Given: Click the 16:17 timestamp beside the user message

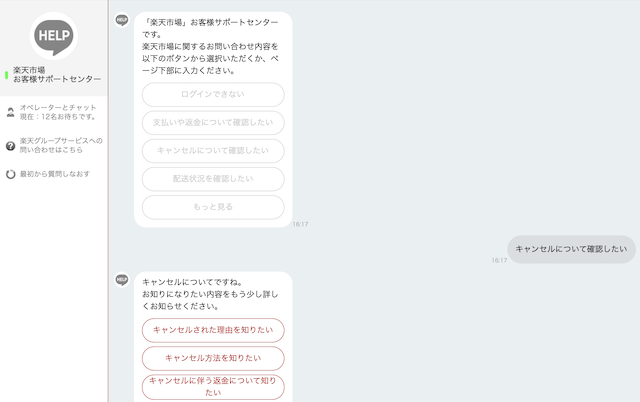Looking at the screenshot, I should 499,260.
